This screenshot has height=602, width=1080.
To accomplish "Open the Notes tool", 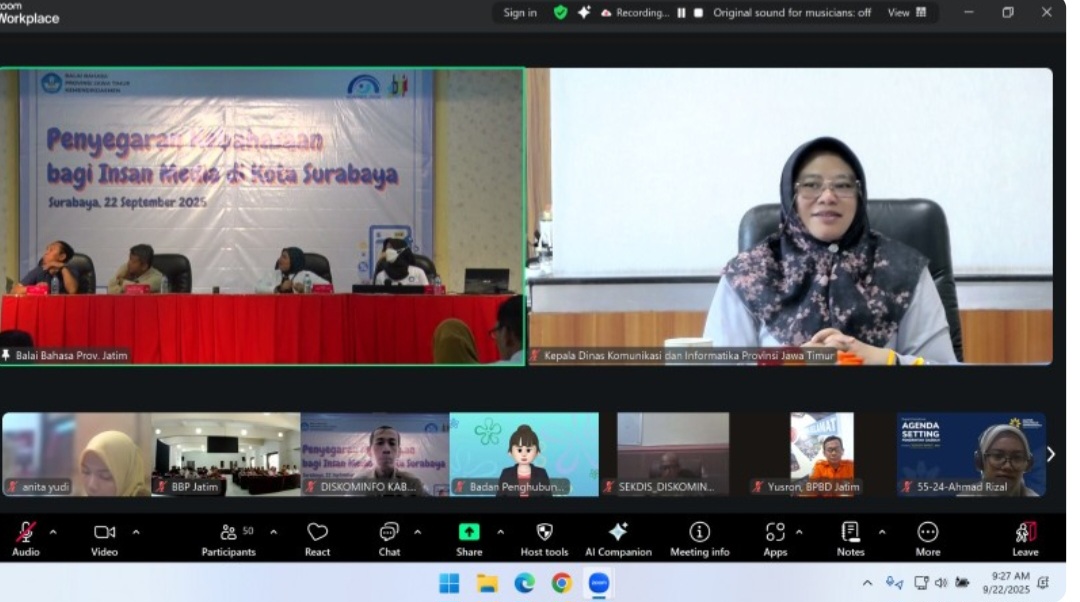I will pos(851,539).
